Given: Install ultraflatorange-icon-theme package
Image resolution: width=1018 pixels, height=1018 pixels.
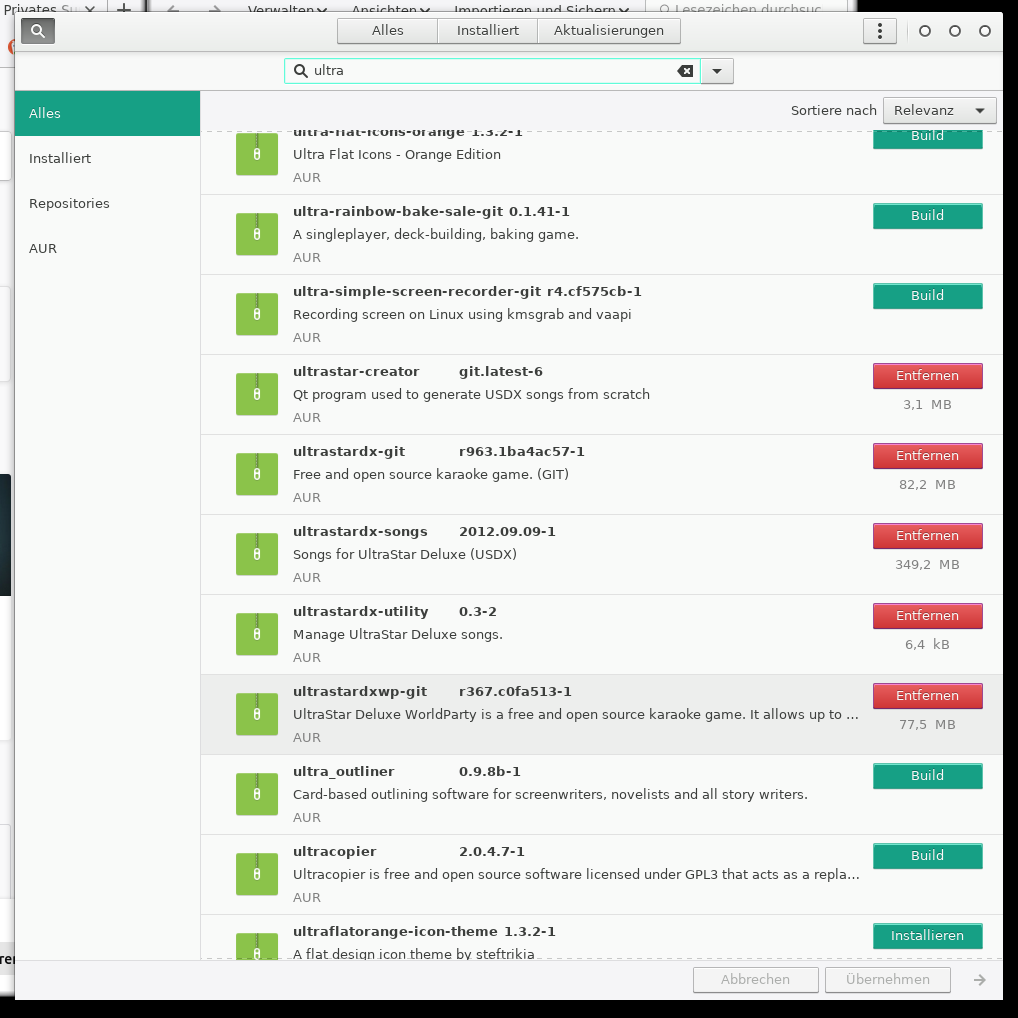Looking at the screenshot, I should click(x=927, y=936).
